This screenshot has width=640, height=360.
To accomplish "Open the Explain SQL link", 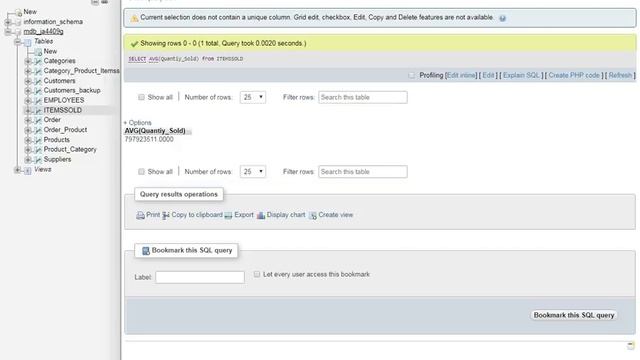I will coord(521,76).
